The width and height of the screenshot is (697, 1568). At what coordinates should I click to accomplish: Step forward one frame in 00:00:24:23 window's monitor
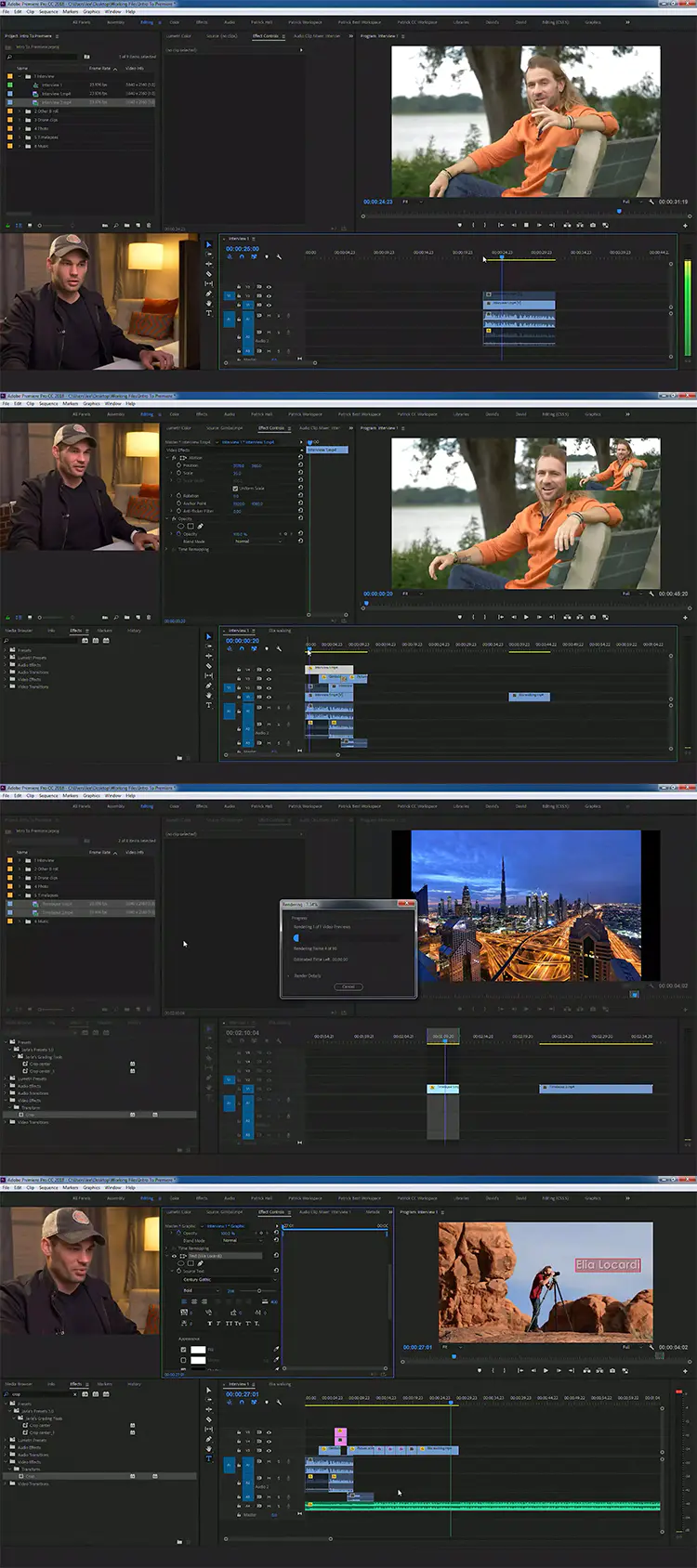[x=539, y=225]
